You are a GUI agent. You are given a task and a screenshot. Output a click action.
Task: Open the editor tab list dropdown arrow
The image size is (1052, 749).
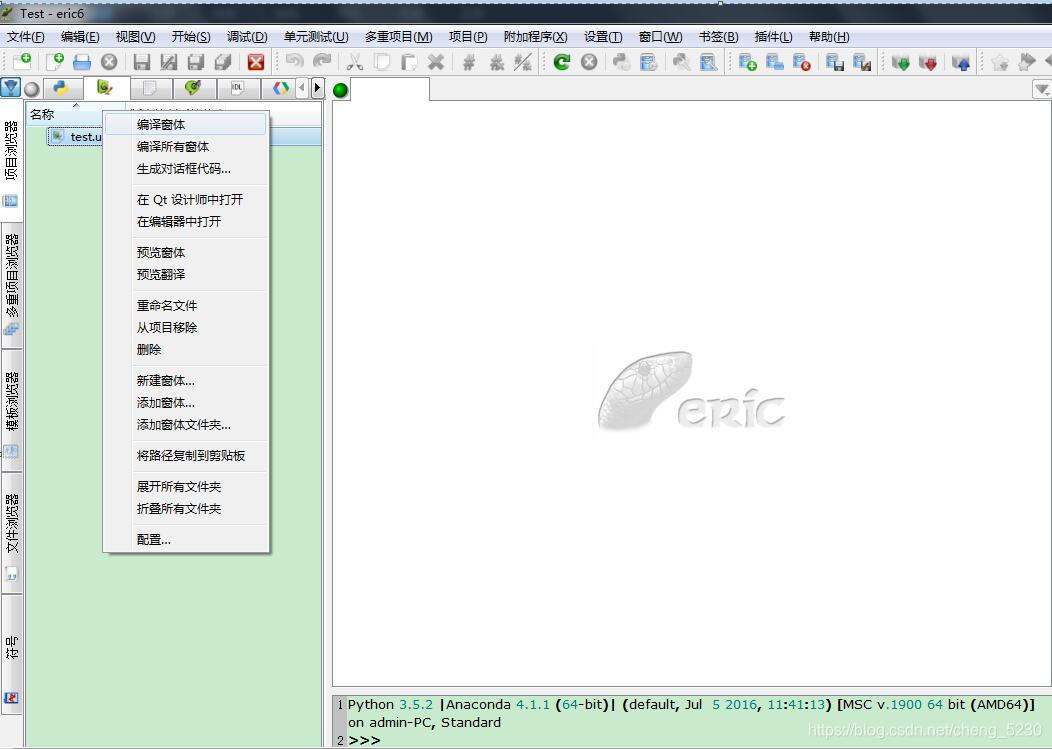(1042, 89)
